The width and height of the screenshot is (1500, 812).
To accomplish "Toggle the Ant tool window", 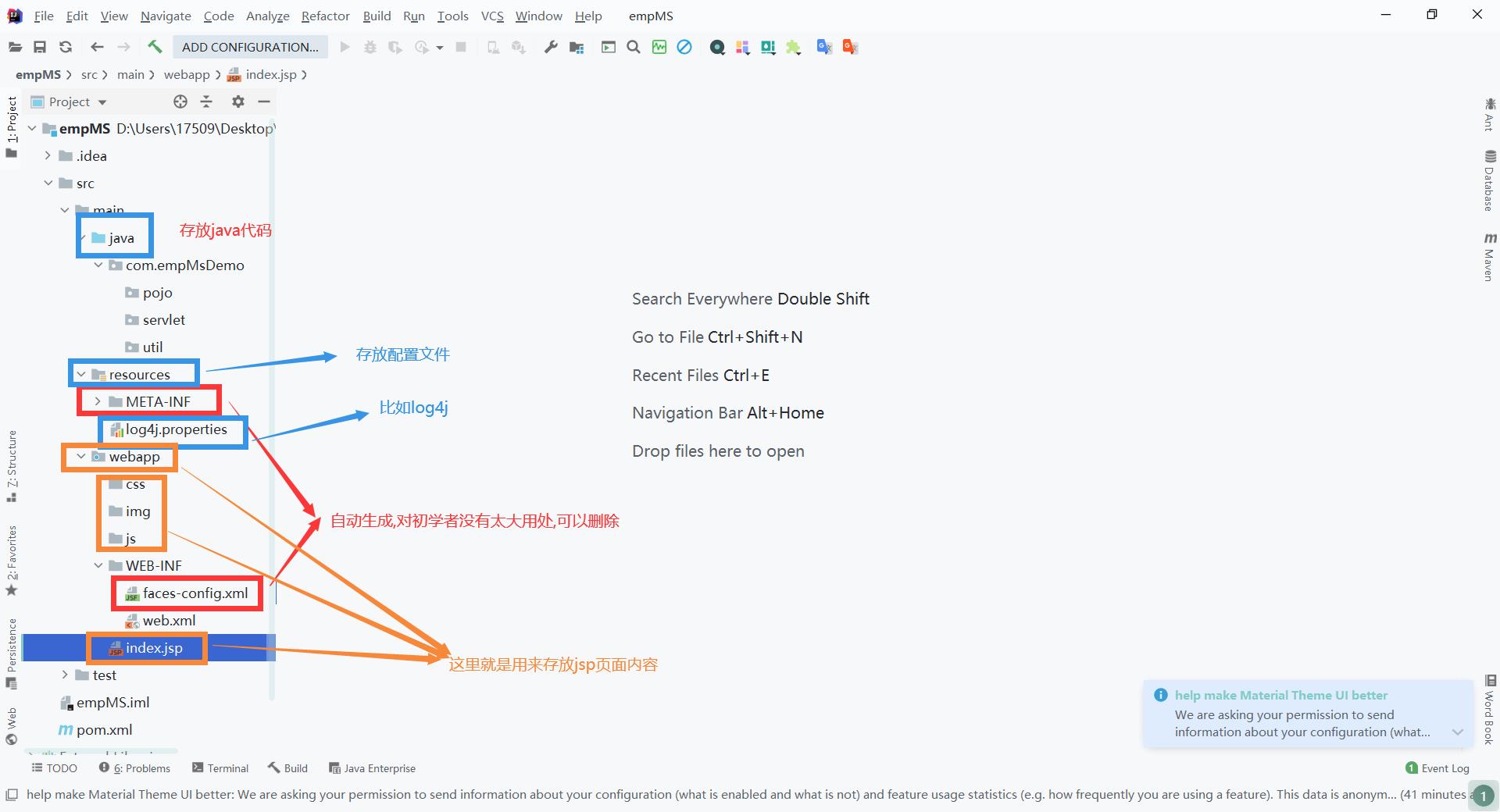I will pyautogui.click(x=1490, y=115).
